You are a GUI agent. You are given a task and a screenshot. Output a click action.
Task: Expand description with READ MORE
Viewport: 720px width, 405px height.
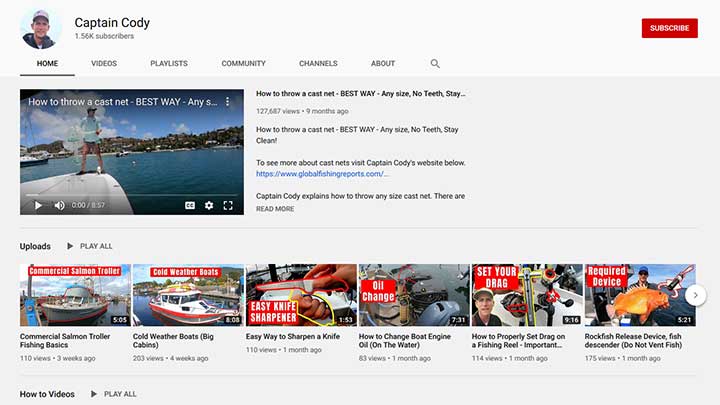tap(275, 209)
